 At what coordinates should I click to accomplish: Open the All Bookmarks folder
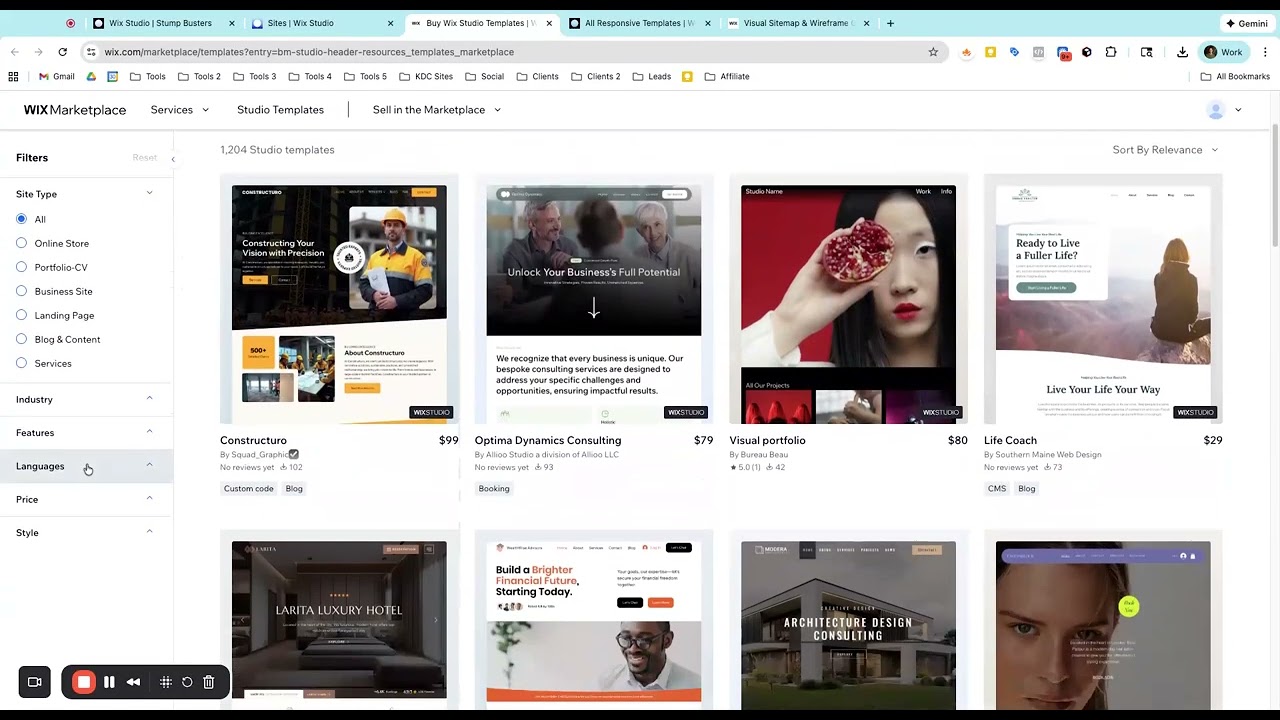(x=1235, y=76)
